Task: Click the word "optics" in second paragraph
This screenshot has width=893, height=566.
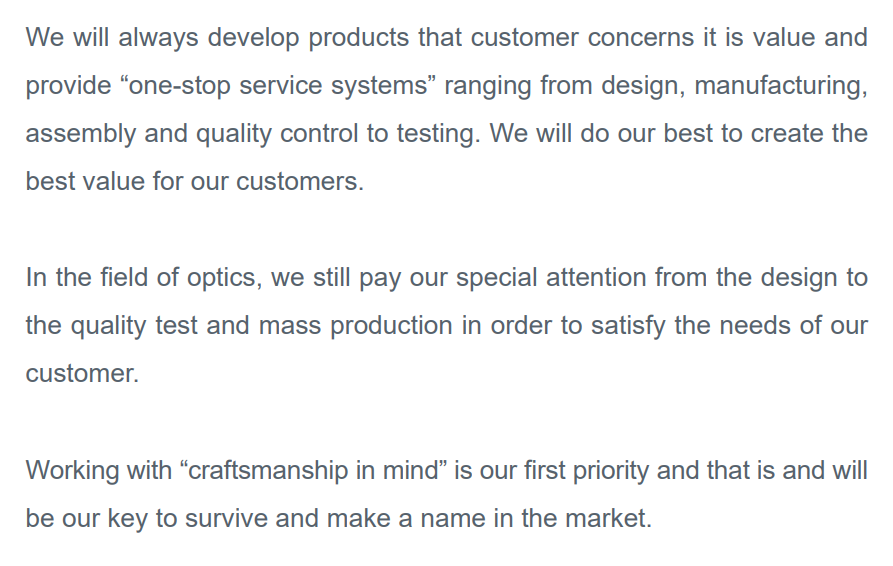Action: pyautogui.click(x=221, y=277)
